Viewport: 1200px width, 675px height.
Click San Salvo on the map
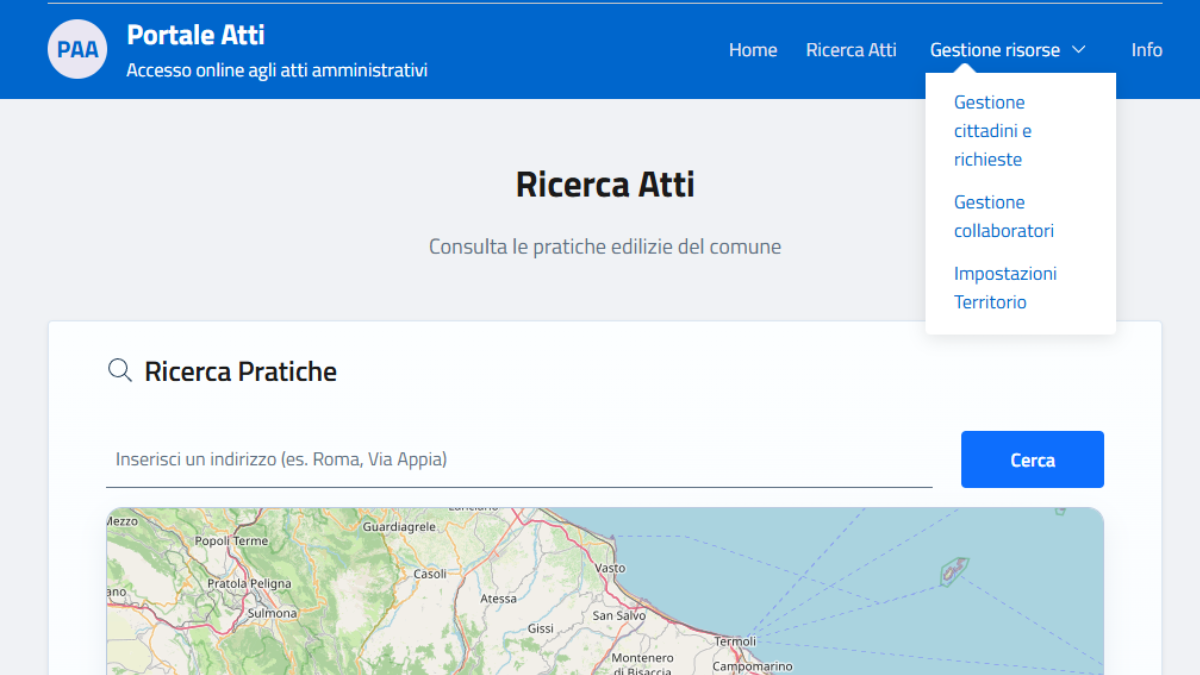[619, 616]
